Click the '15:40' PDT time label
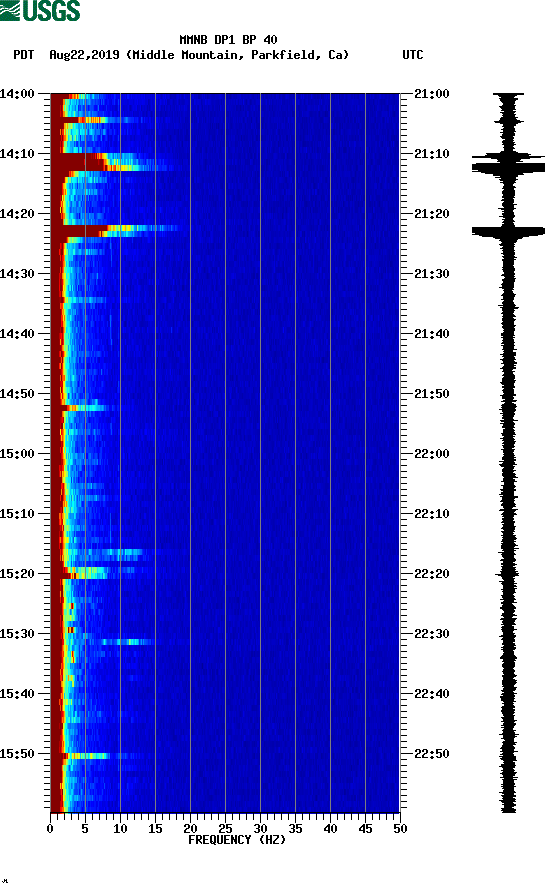This screenshot has width=552, height=892. (x=17, y=693)
